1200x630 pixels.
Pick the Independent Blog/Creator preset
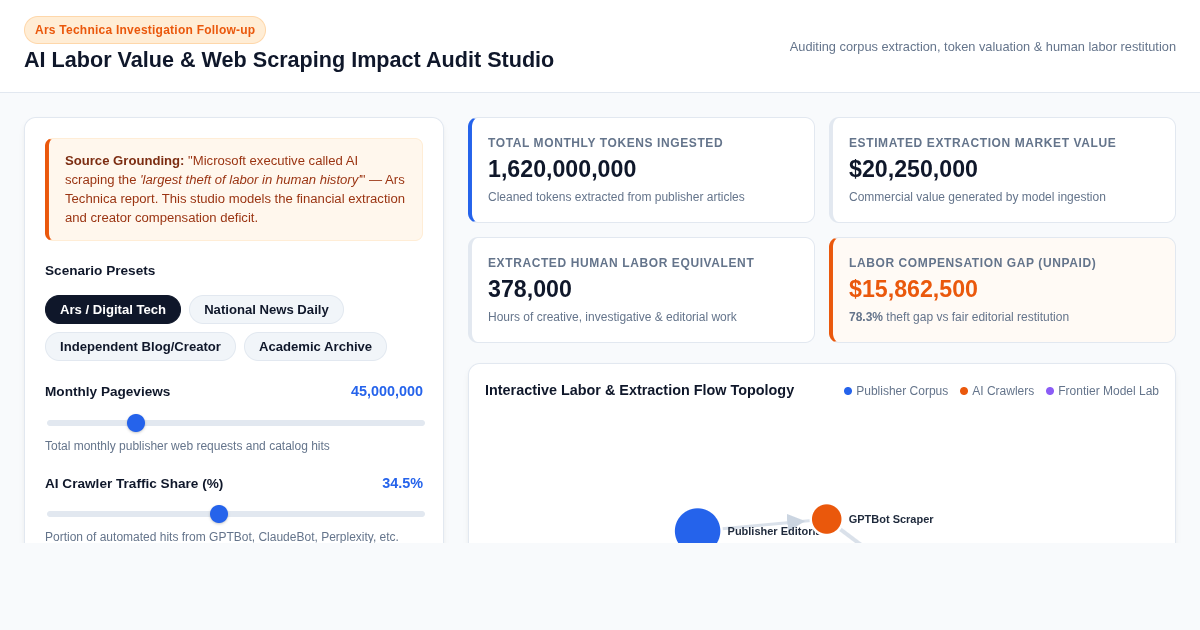140,346
